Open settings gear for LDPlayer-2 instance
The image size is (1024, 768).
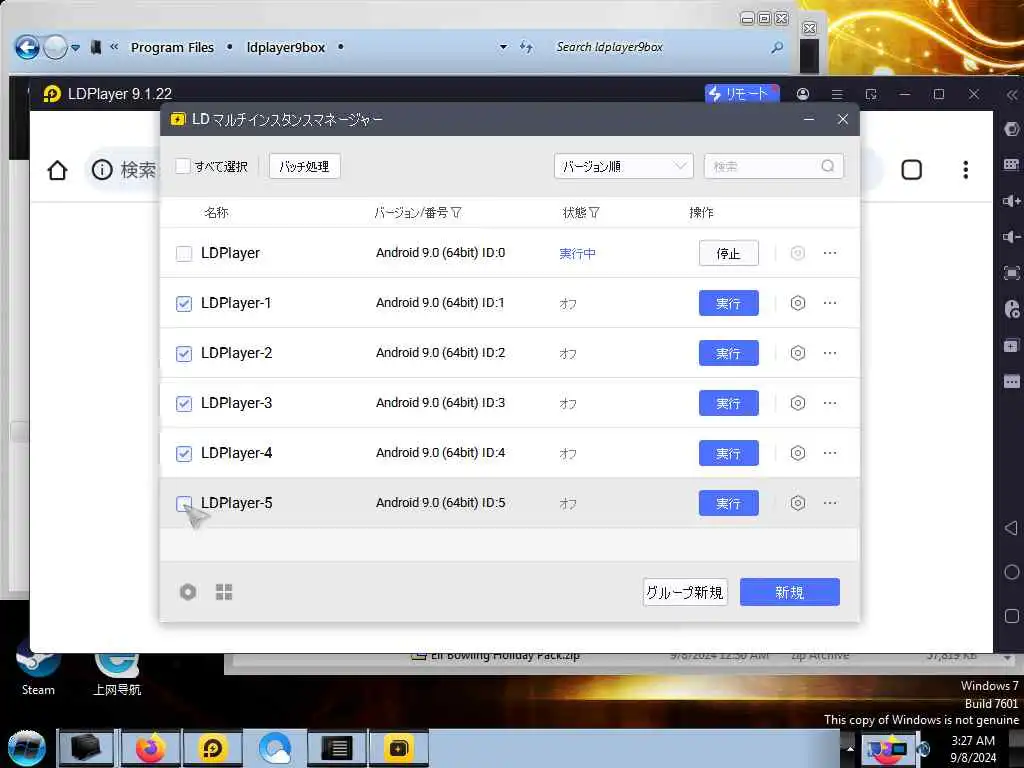pyautogui.click(x=797, y=353)
